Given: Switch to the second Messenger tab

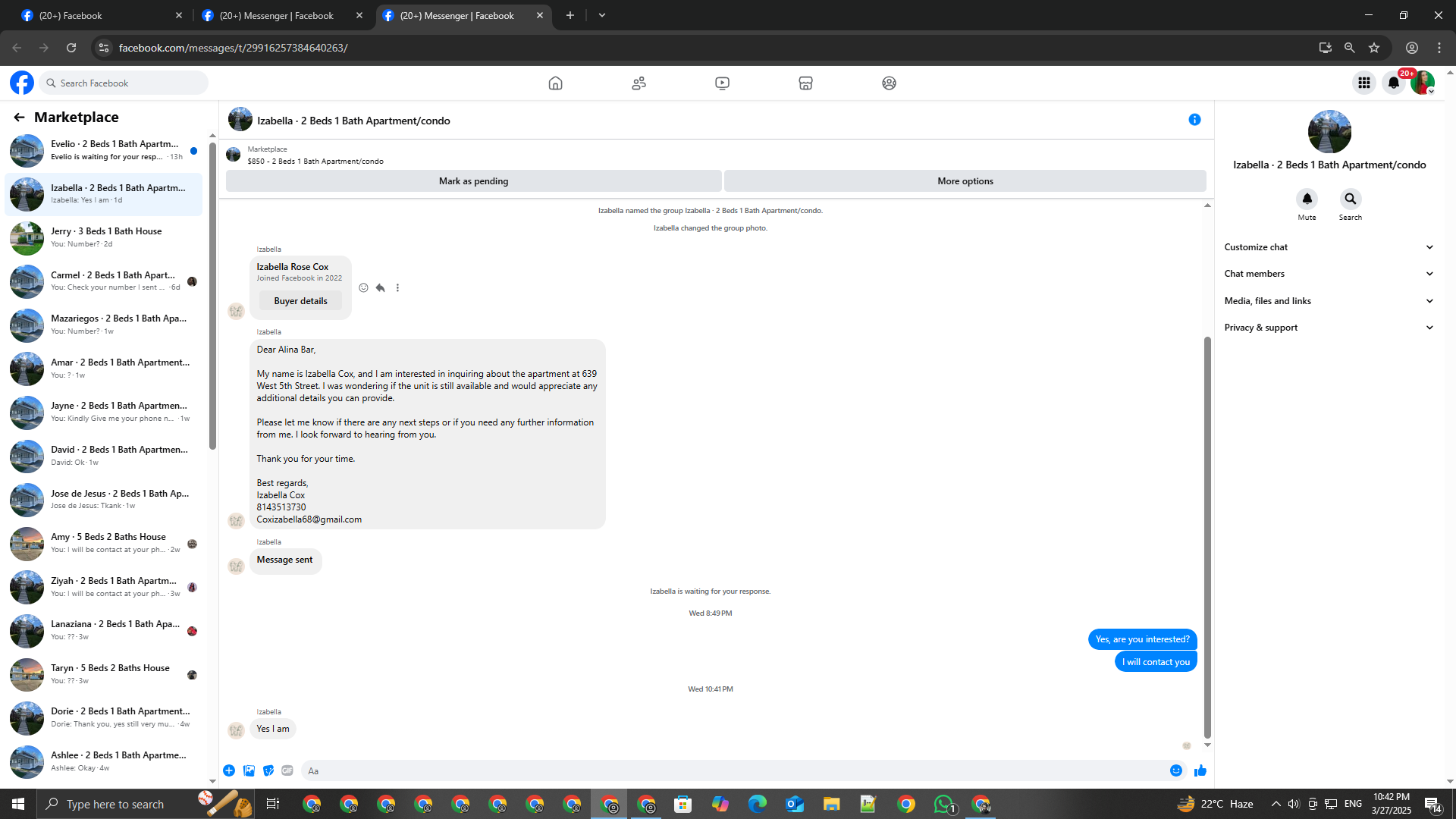Looking at the screenshot, I should tap(281, 15).
